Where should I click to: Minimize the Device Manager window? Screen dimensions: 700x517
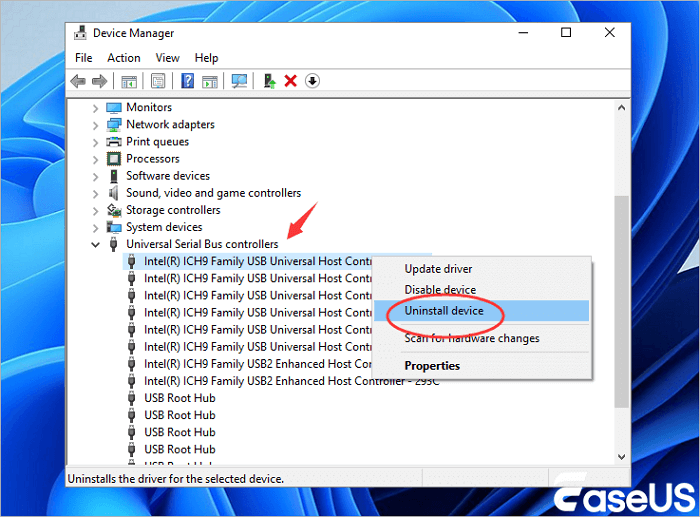tap(523, 33)
